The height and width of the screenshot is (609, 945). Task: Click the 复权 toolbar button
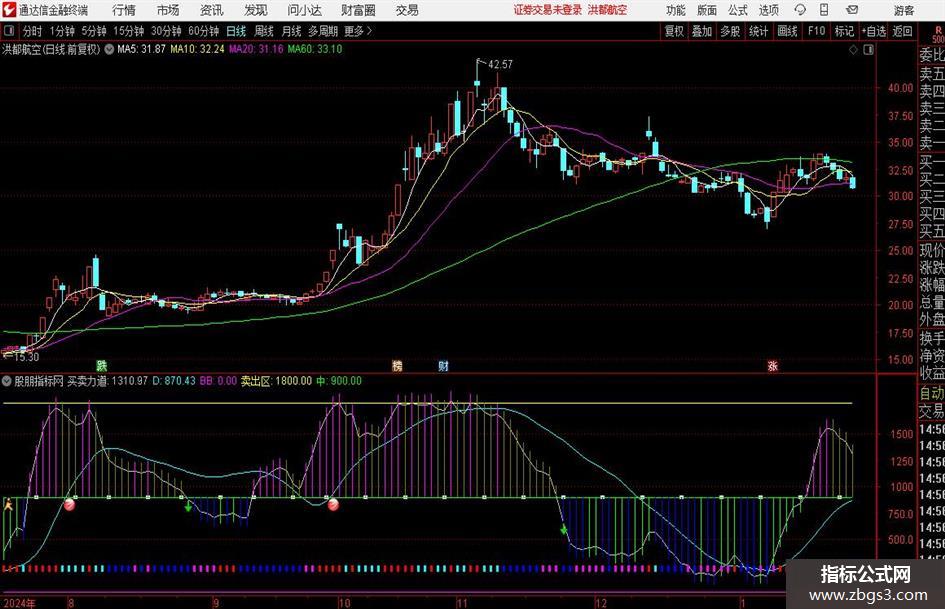tap(674, 31)
